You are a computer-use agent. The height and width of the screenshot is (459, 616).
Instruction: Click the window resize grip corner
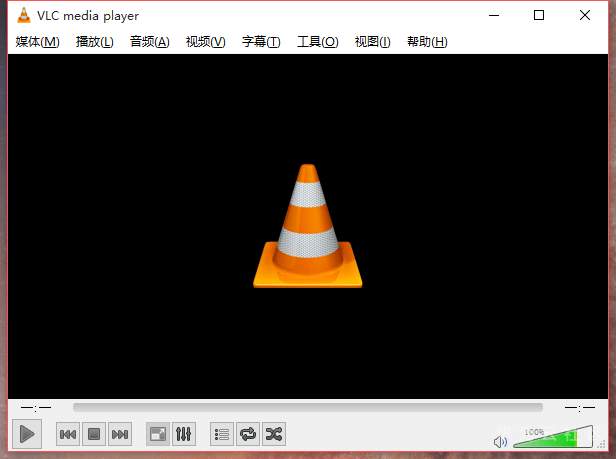[x=602, y=444]
